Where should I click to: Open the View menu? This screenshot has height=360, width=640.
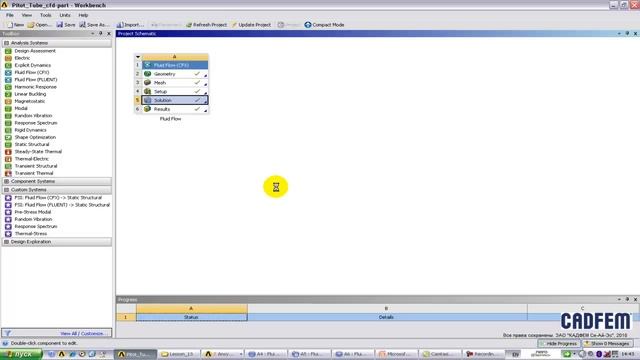click(27, 15)
